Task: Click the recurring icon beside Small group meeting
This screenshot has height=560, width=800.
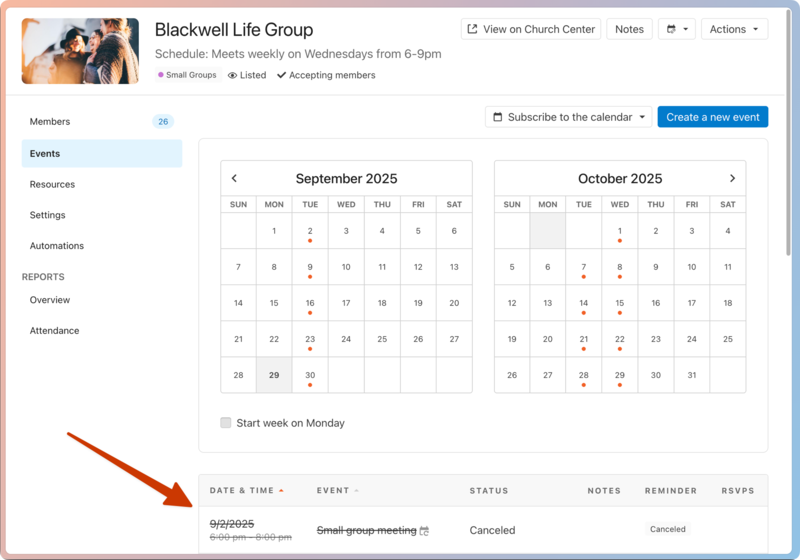Action: (425, 531)
